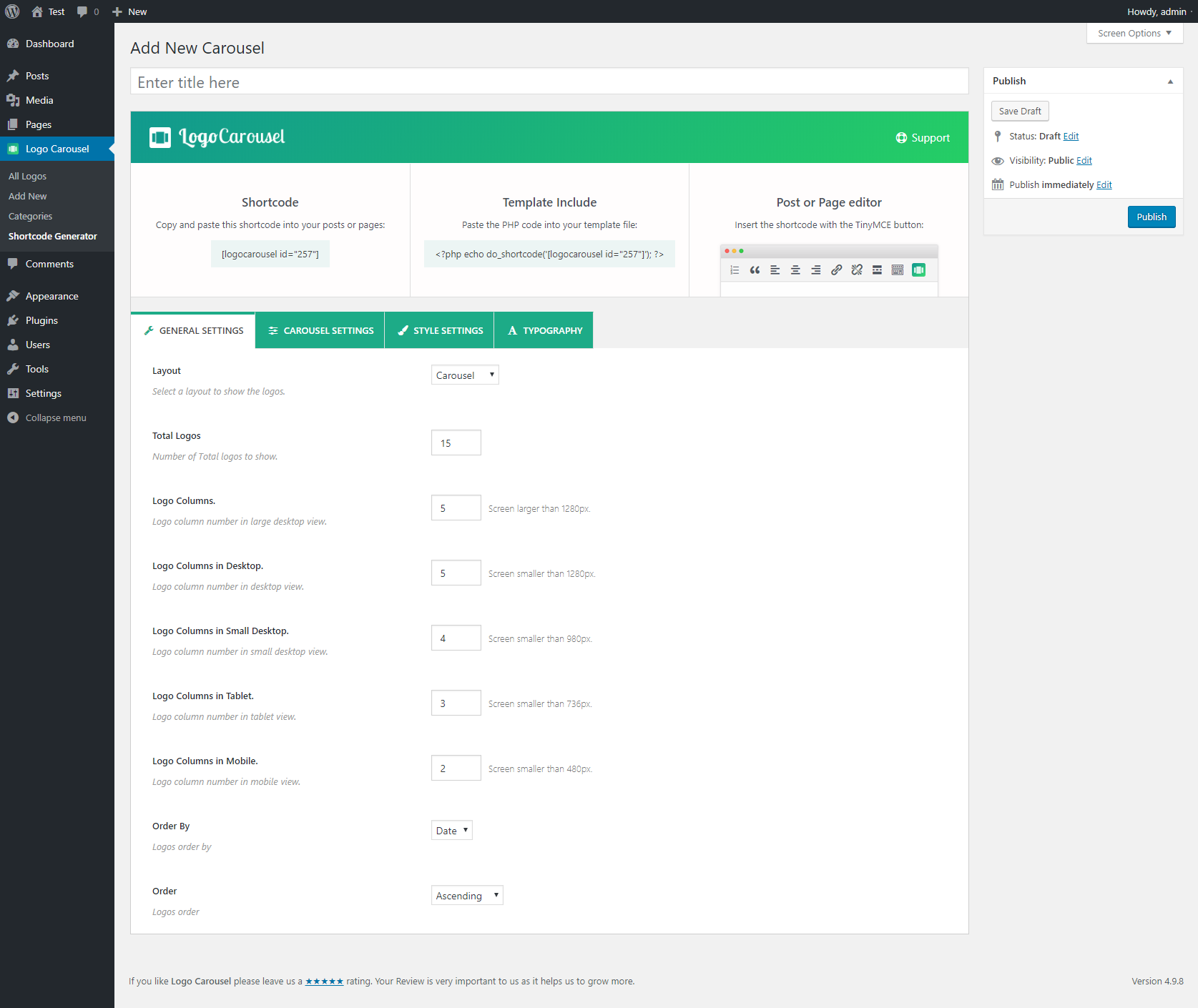Expand the Order Ascending dropdown
1198x1008 pixels.
(466, 896)
